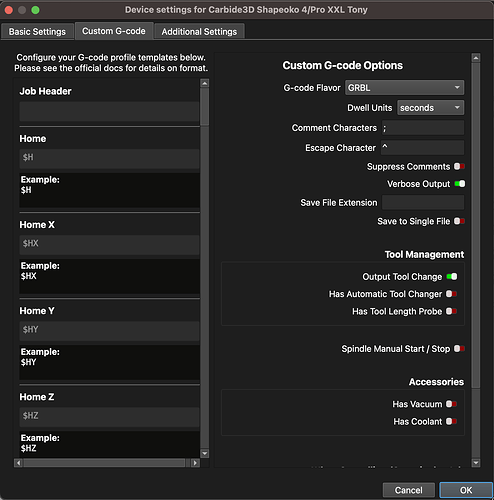Open the G-code Flavor GRBL dropdown

tap(404, 88)
